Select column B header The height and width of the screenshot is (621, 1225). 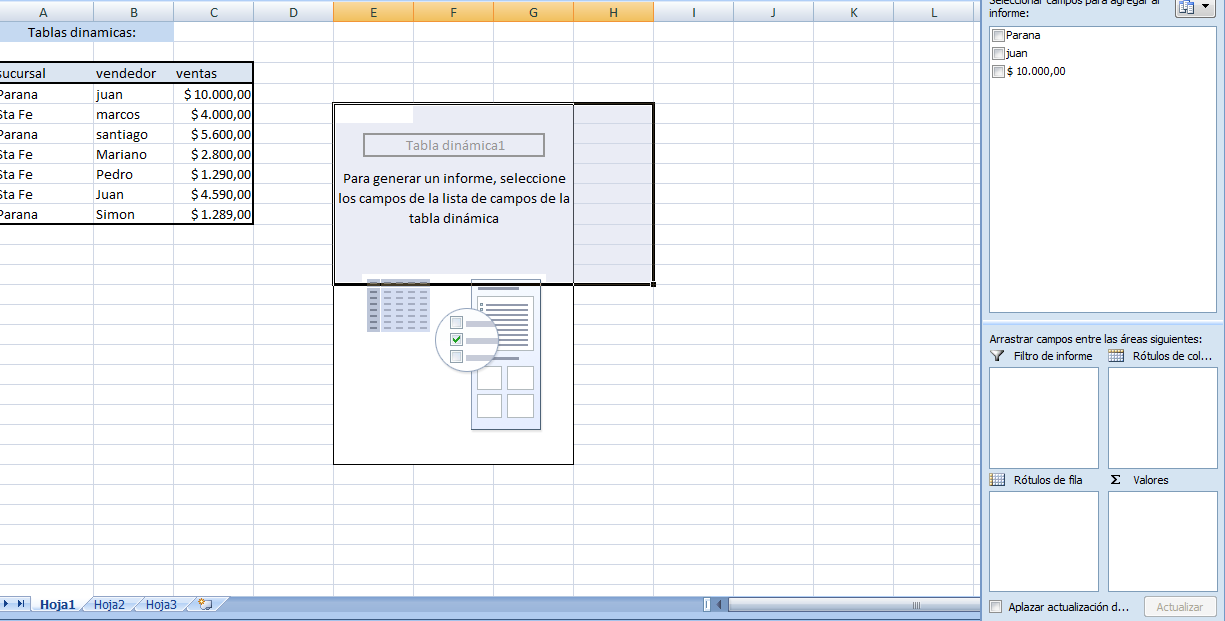(133, 12)
